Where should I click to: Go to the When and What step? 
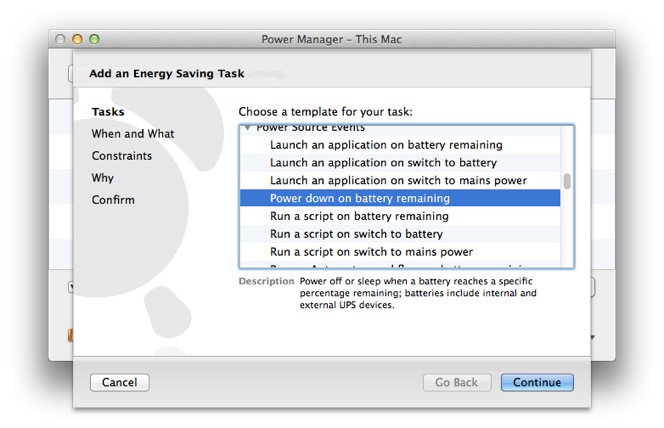(x=133, y=134)
